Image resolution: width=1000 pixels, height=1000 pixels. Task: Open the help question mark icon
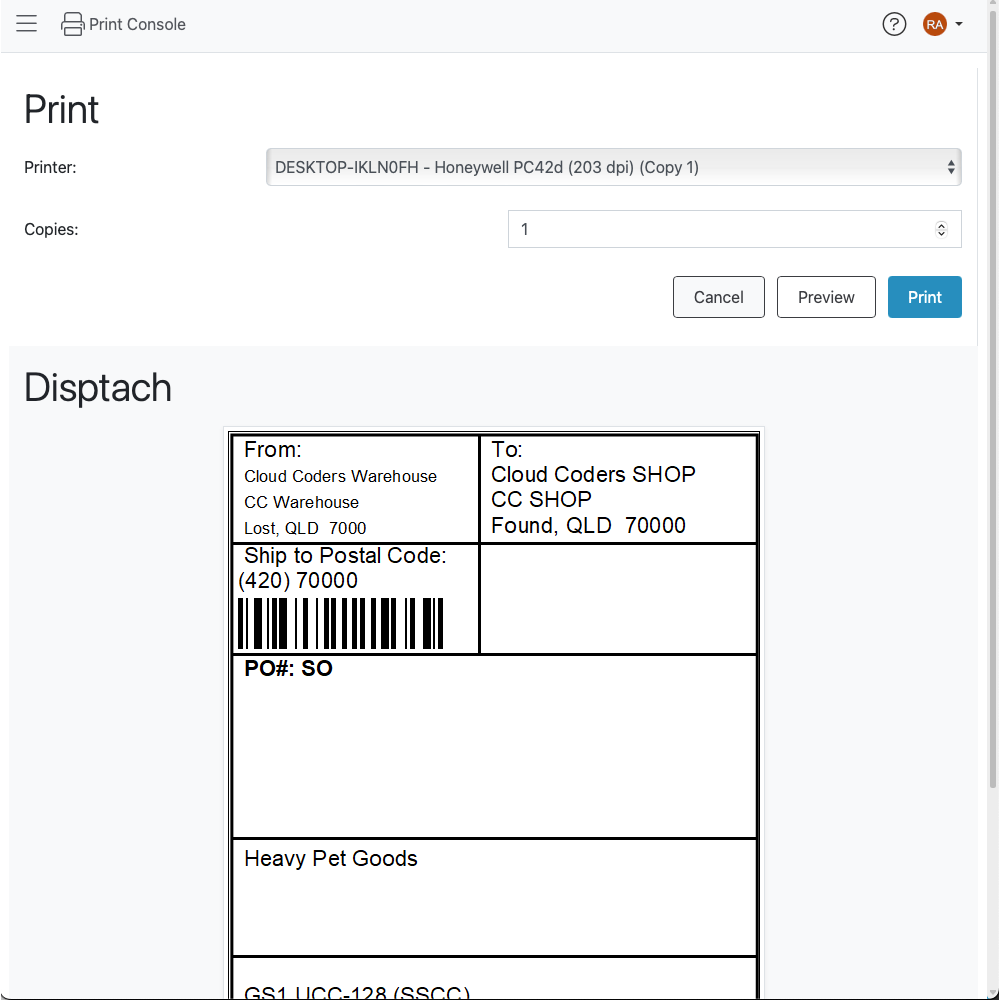pyautogui.click(x=894, y=24)
